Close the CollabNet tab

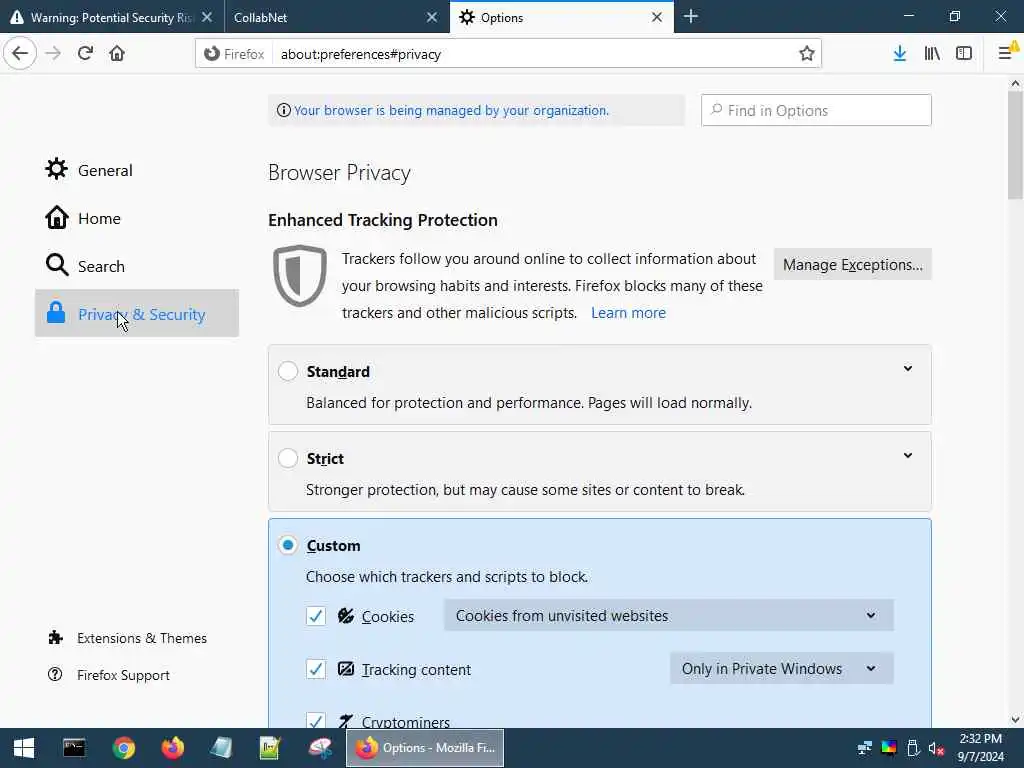pyautogui.click(x=432, y=18)
